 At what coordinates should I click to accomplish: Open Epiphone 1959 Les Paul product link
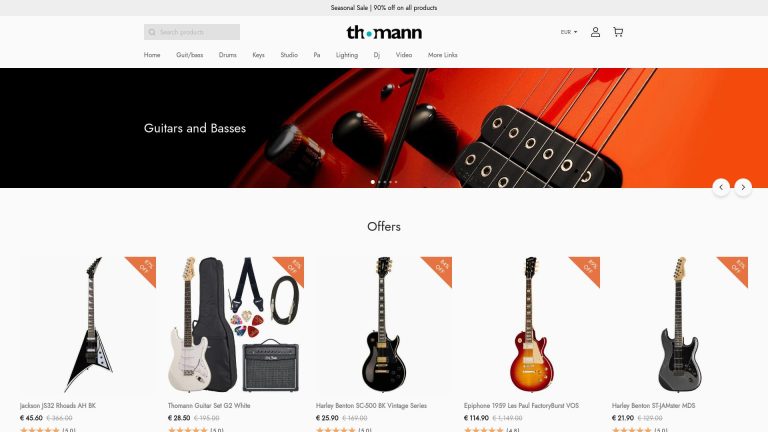point(521,406)
